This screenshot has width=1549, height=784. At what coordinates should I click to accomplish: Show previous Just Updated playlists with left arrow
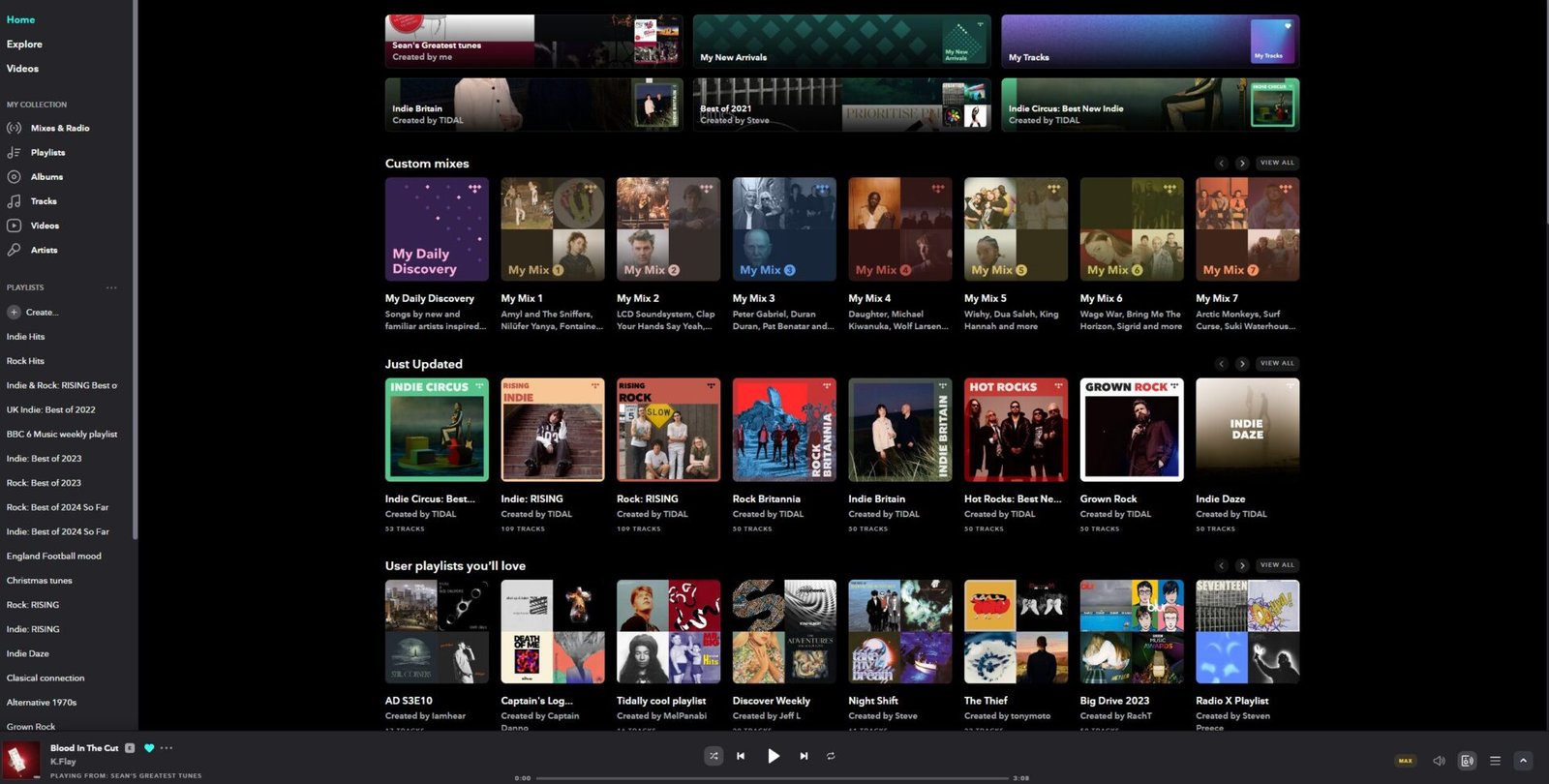(x=1222, y=364)
